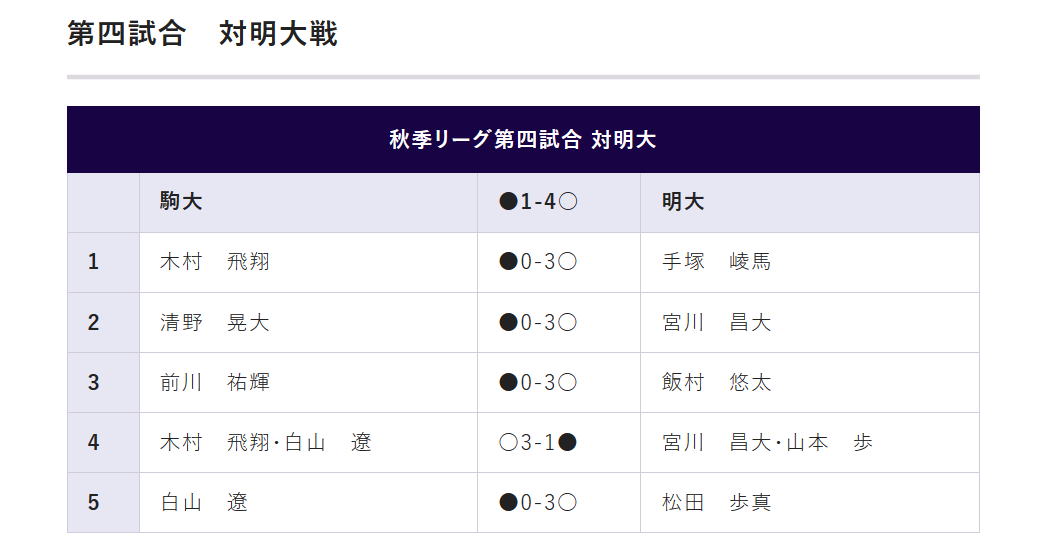Select the 駒大 column header
1044x554 pixels.
point(181,202)
